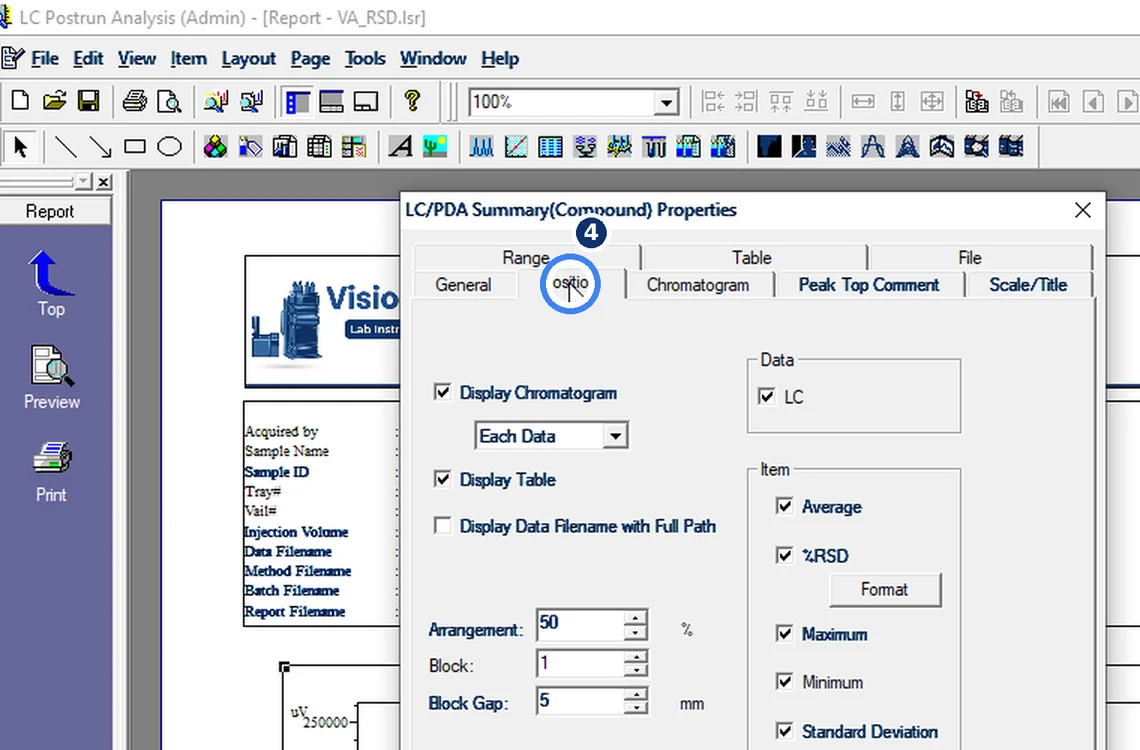Click the left-panel layout toggle icon
The height and width of the screenshot is (750, 1140).
tap(297, 102)
